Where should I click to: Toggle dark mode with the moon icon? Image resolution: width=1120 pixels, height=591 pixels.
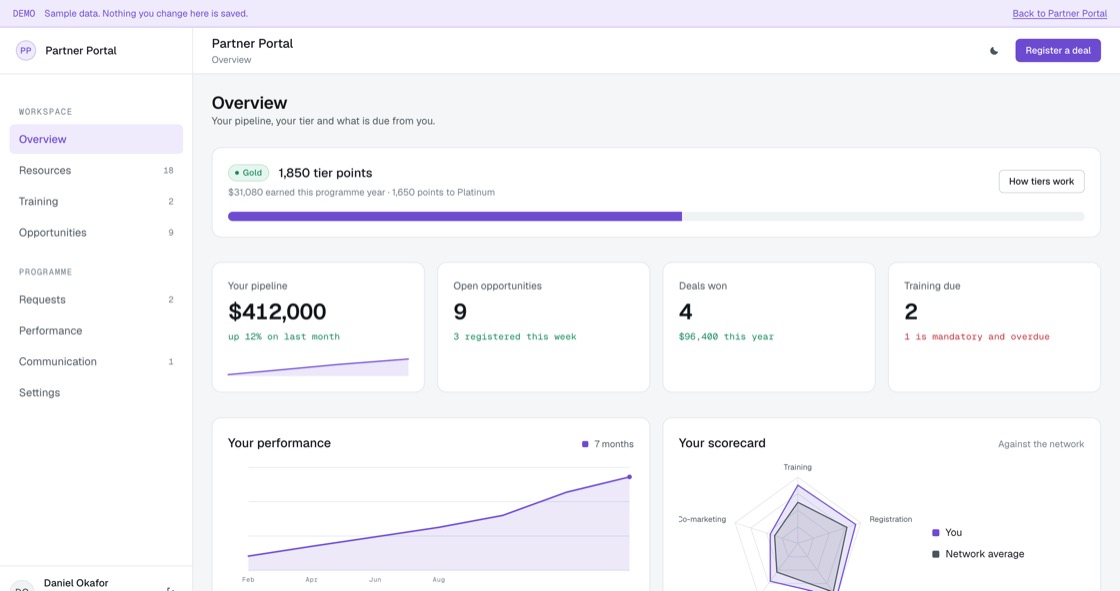pos(994,51)
